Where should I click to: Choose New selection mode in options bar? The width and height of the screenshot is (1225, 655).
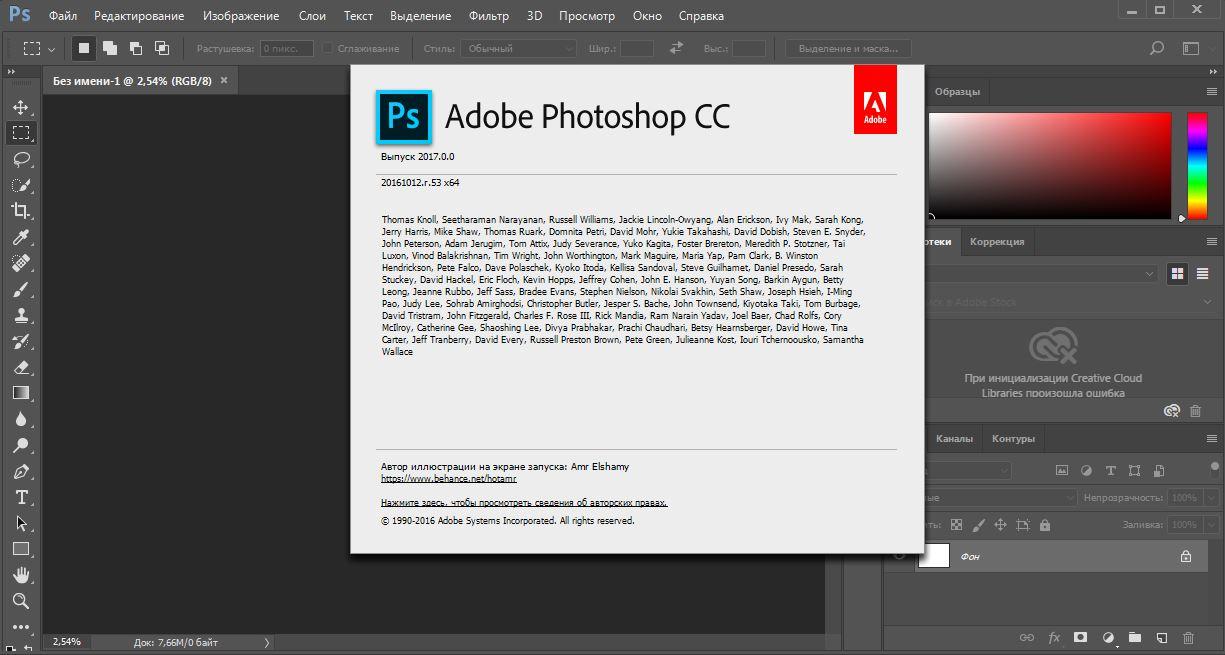coord(85,48)
